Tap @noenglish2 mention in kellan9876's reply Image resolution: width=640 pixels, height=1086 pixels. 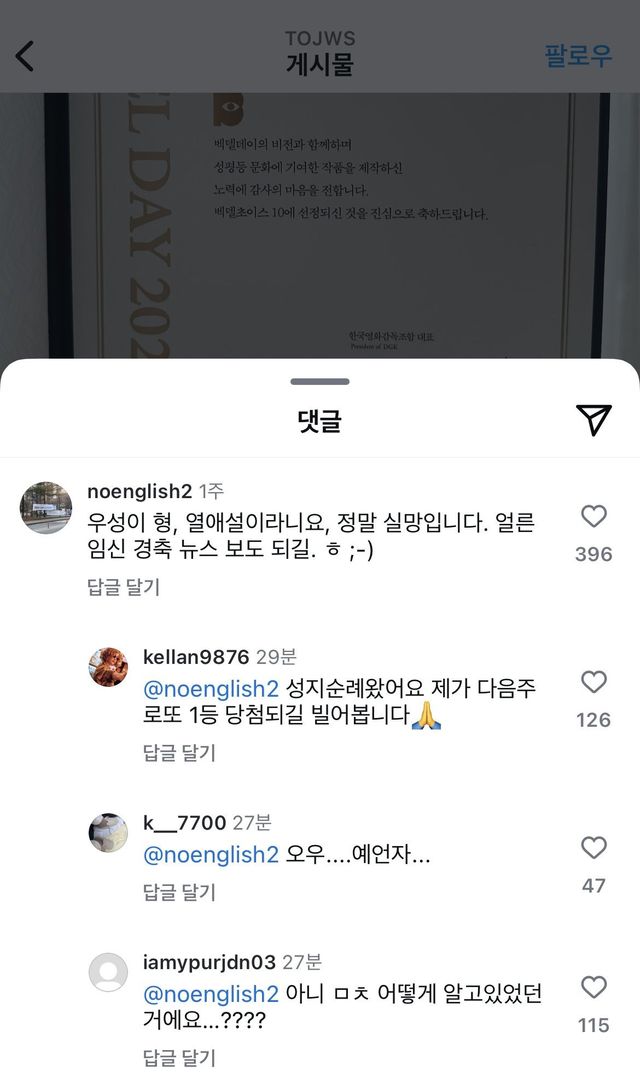pyautogui.click(x=211, y=689)
